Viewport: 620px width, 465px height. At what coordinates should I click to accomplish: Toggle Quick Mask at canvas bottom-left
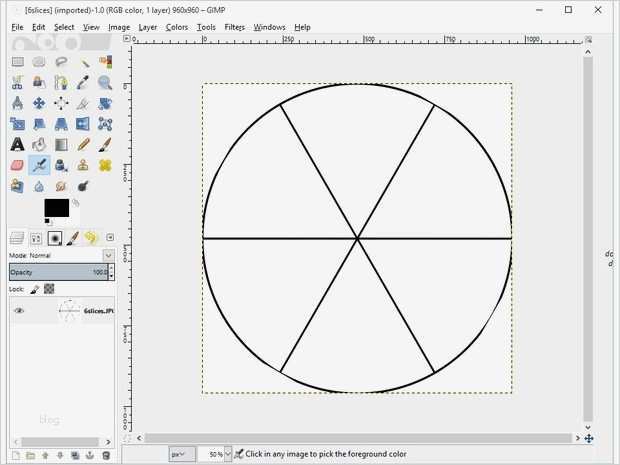pos(127,438)
